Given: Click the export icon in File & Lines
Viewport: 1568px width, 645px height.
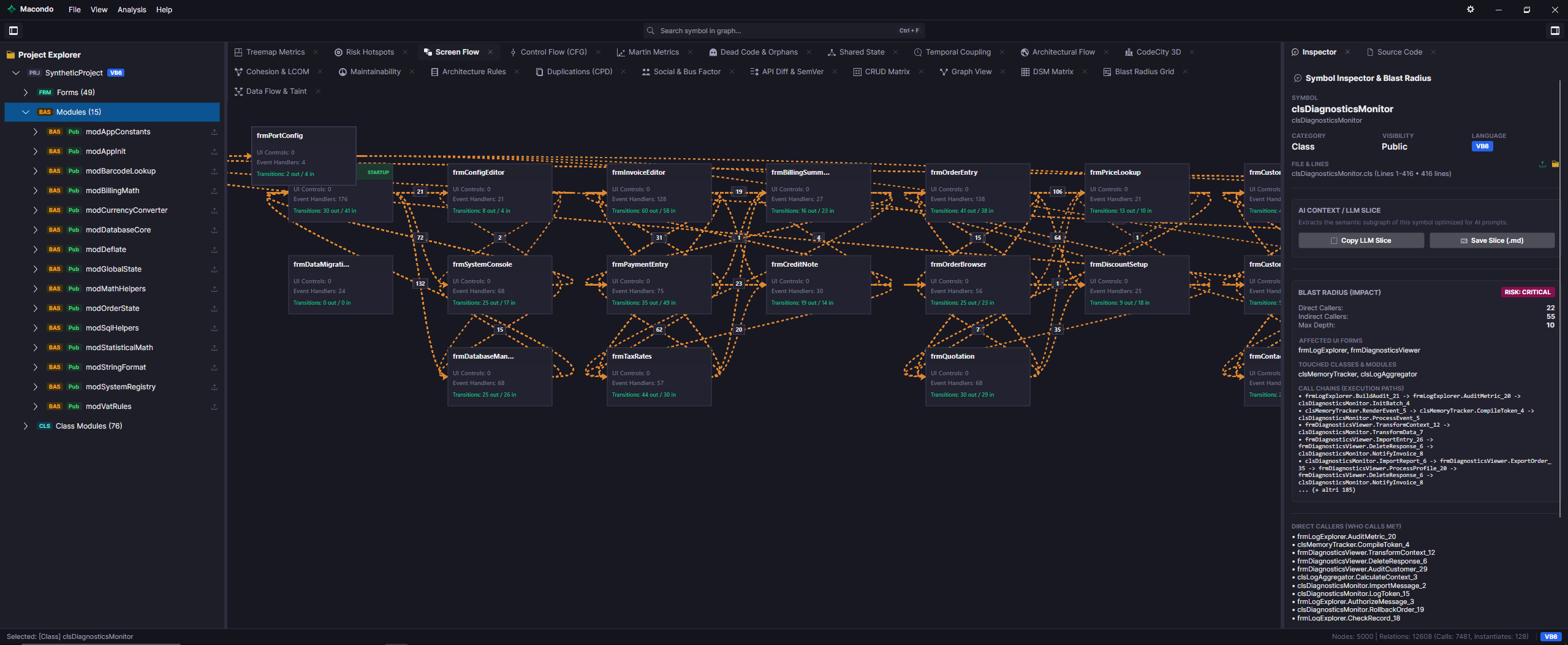Looking at the screenshot, I should pyautogui.click(x=1542, y=164).
